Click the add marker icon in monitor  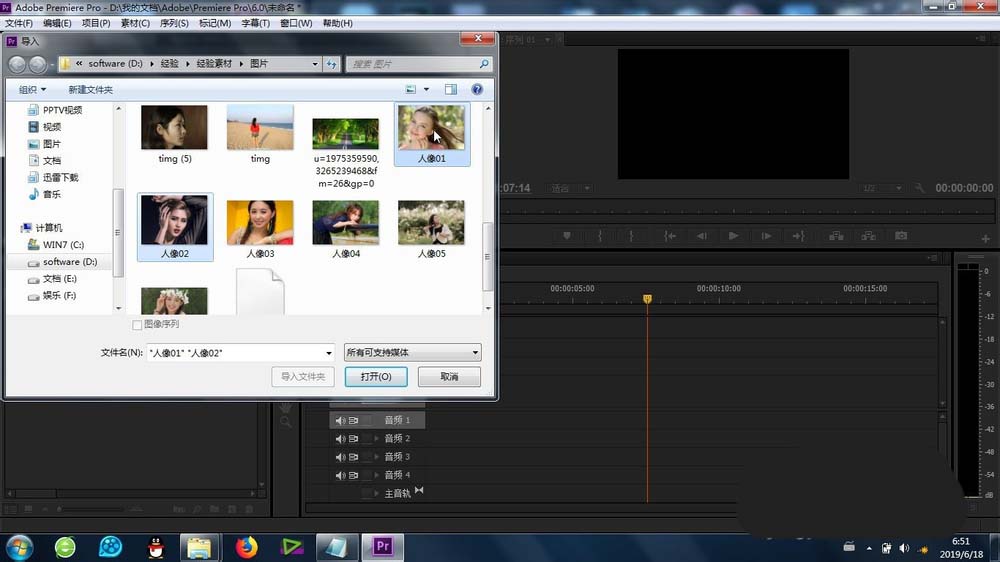[x=567, y=236]
